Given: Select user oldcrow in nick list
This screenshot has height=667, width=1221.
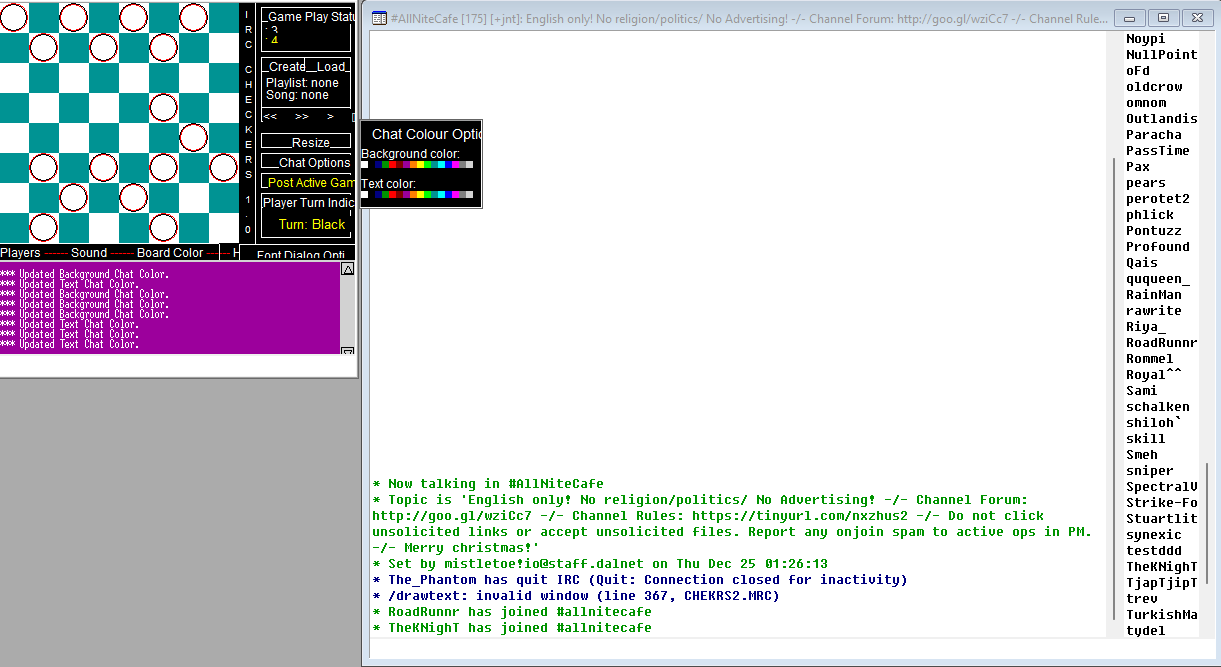Looking at the screenshot, I should [x=1154, y=87].
